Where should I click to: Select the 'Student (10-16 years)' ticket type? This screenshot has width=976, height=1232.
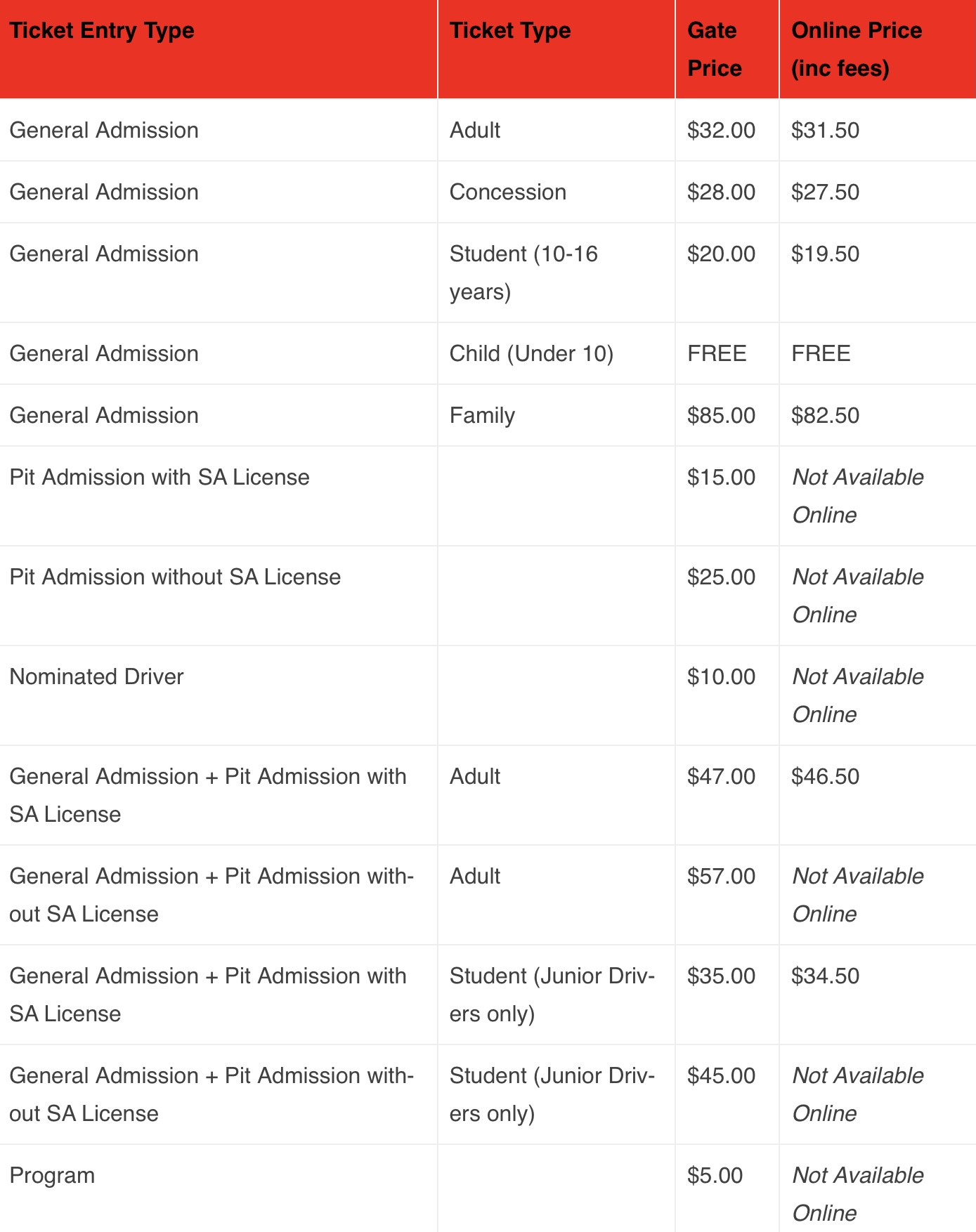523,273
